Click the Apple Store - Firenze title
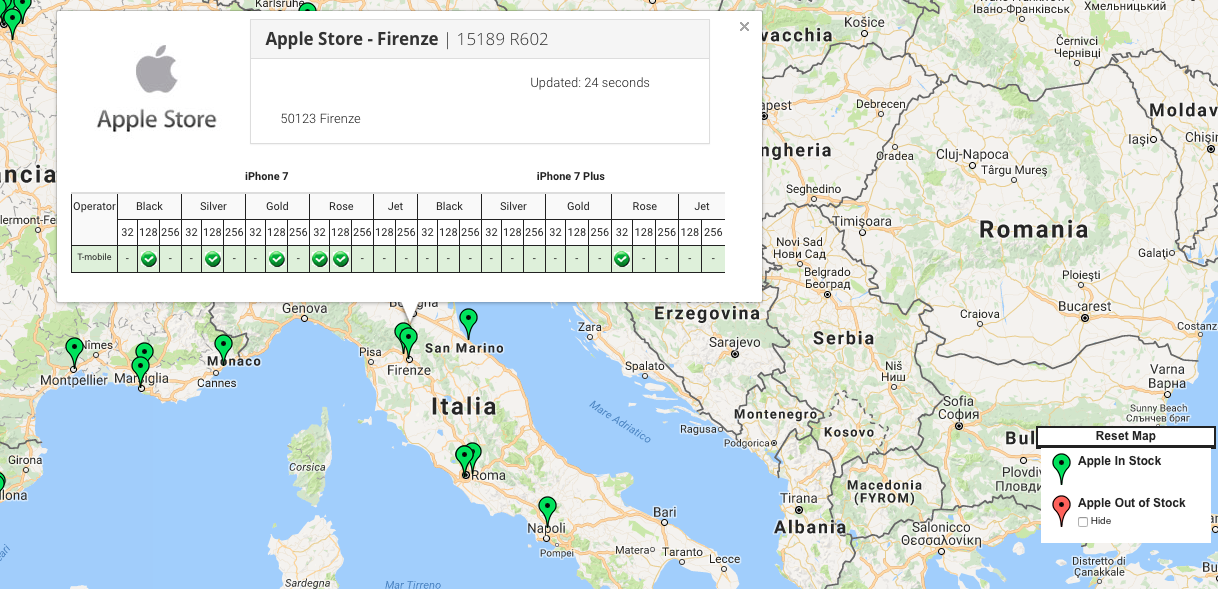This screenshot has width=1218, height=589. click(x=351, y=40)
